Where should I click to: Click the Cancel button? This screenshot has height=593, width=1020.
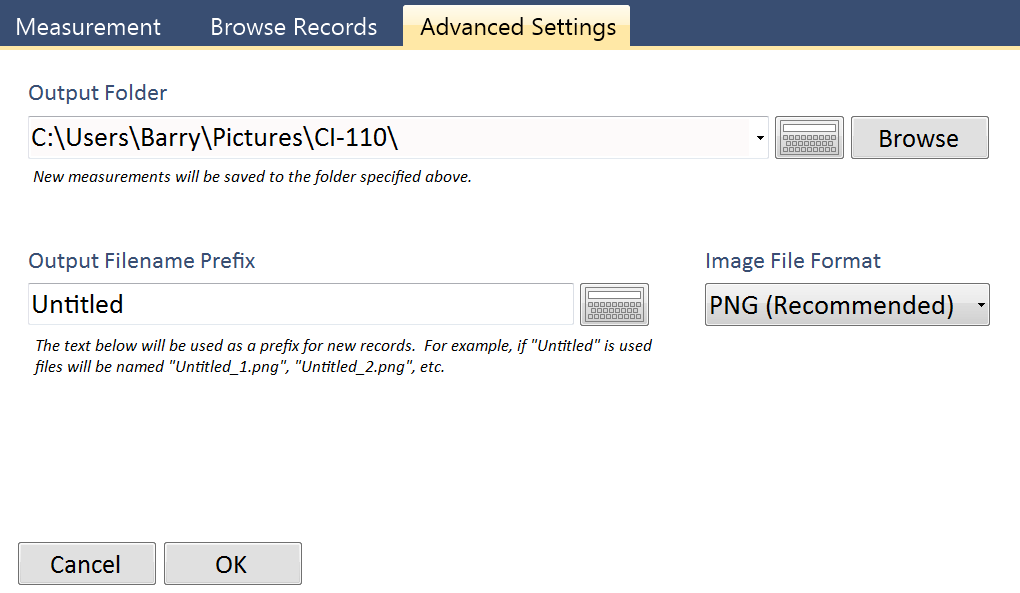tap(87, 564)
